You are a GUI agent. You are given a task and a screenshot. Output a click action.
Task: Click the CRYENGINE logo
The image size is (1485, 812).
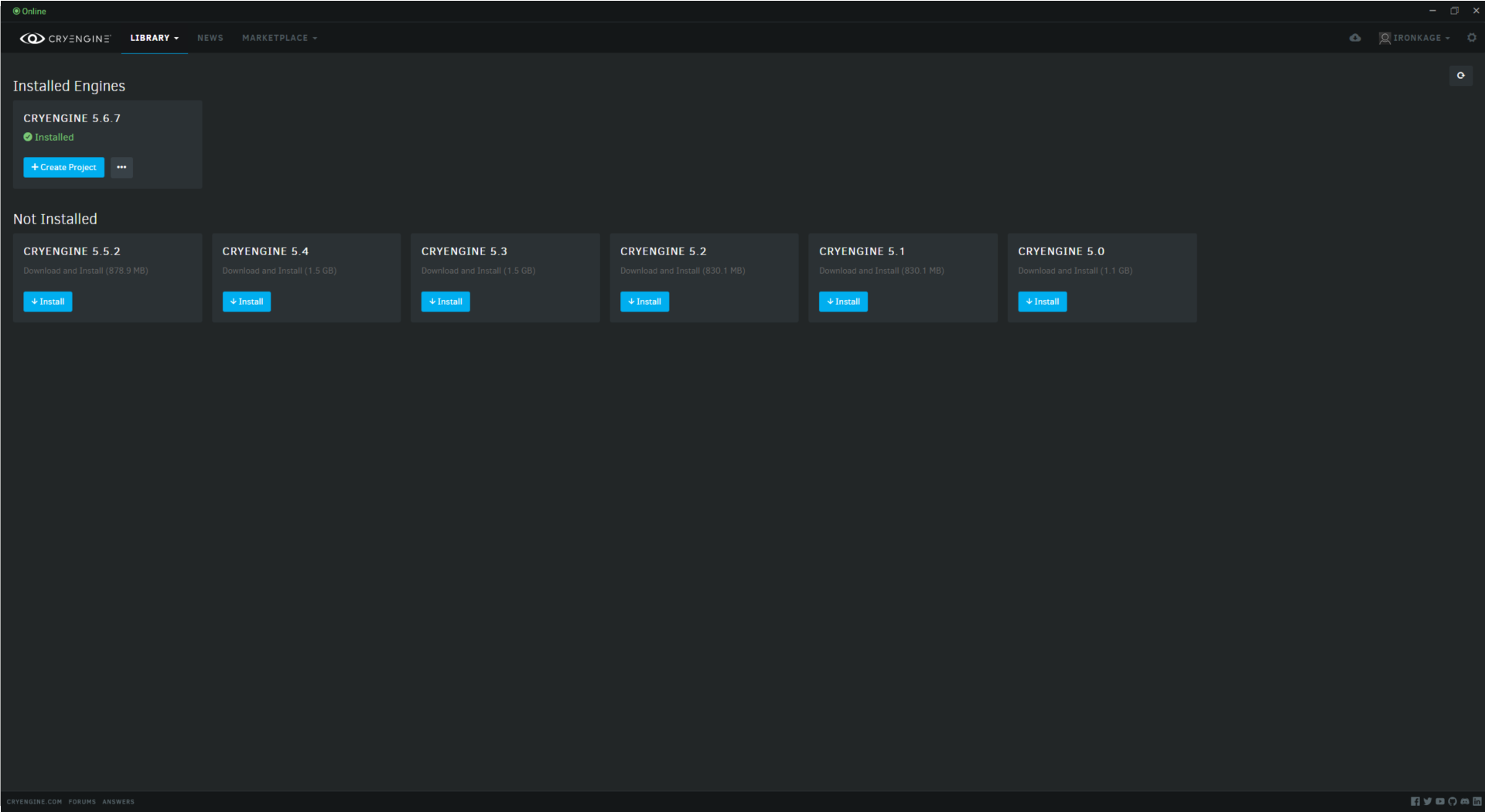point(65,38)
